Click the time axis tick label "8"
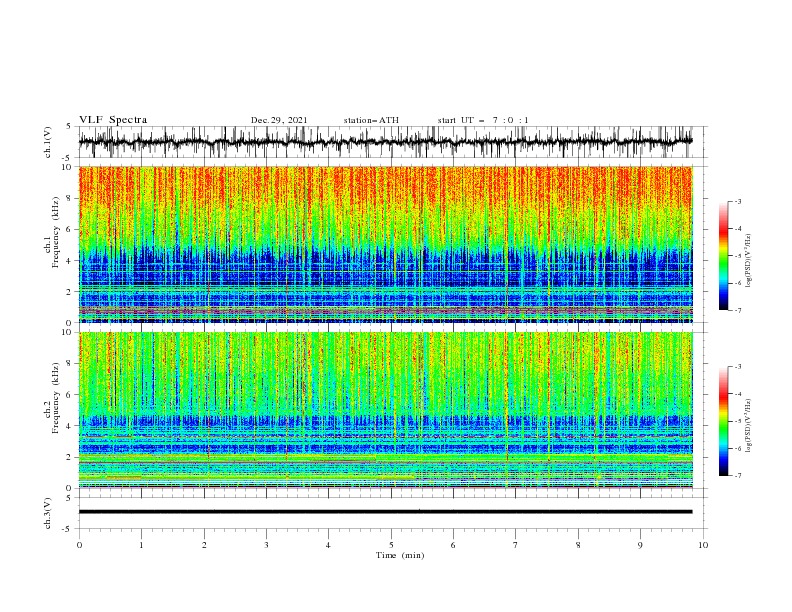Viewport: 792px width, 612px height. click(578, 545)
